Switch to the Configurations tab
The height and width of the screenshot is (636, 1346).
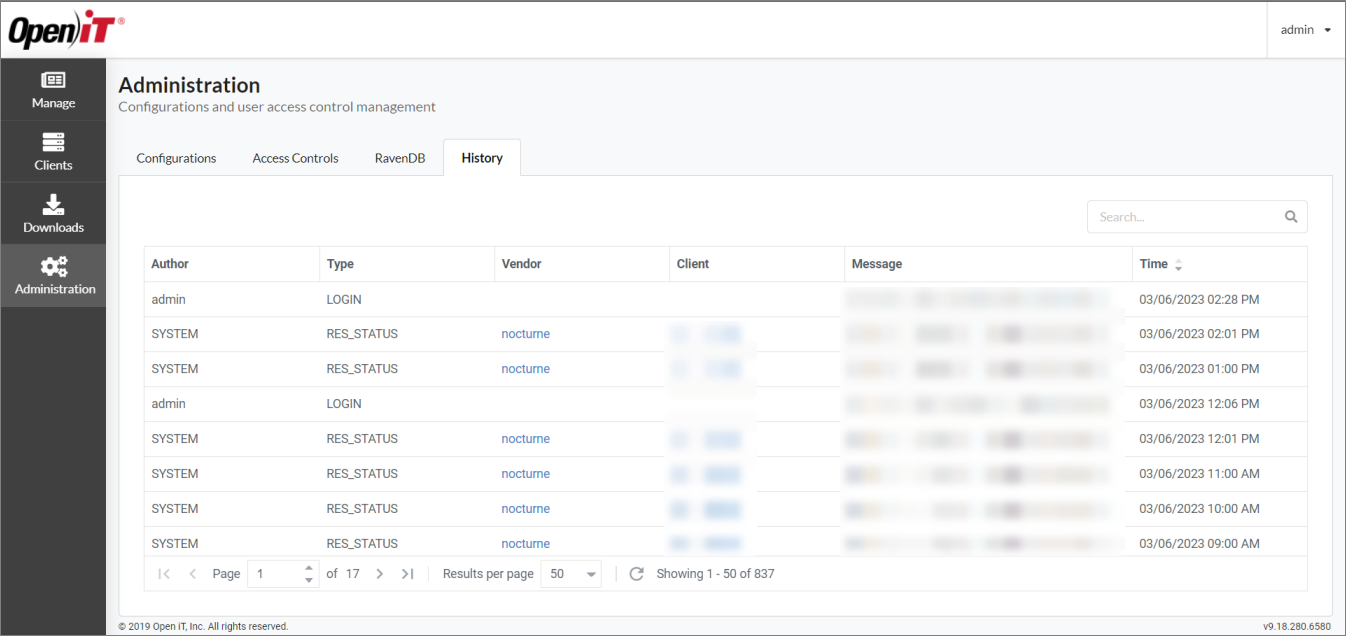point(175,157)
